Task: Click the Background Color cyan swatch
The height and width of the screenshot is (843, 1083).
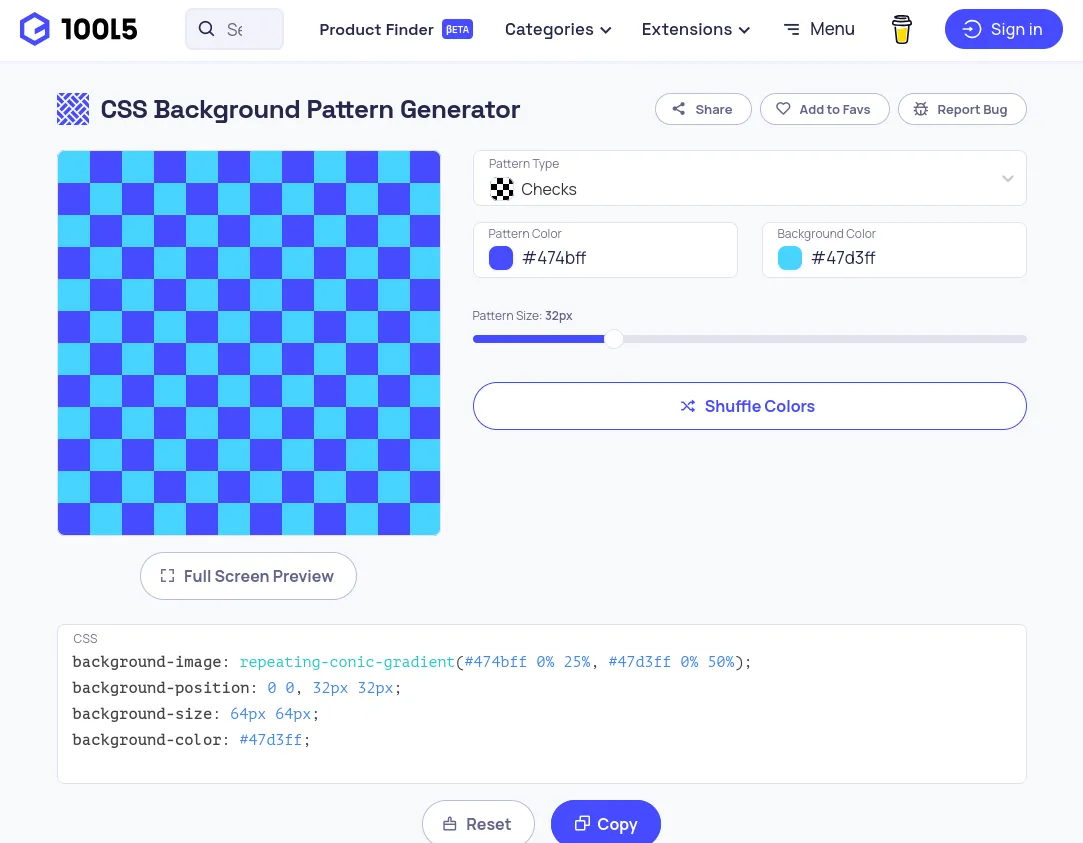Action: tap(789, 258)
